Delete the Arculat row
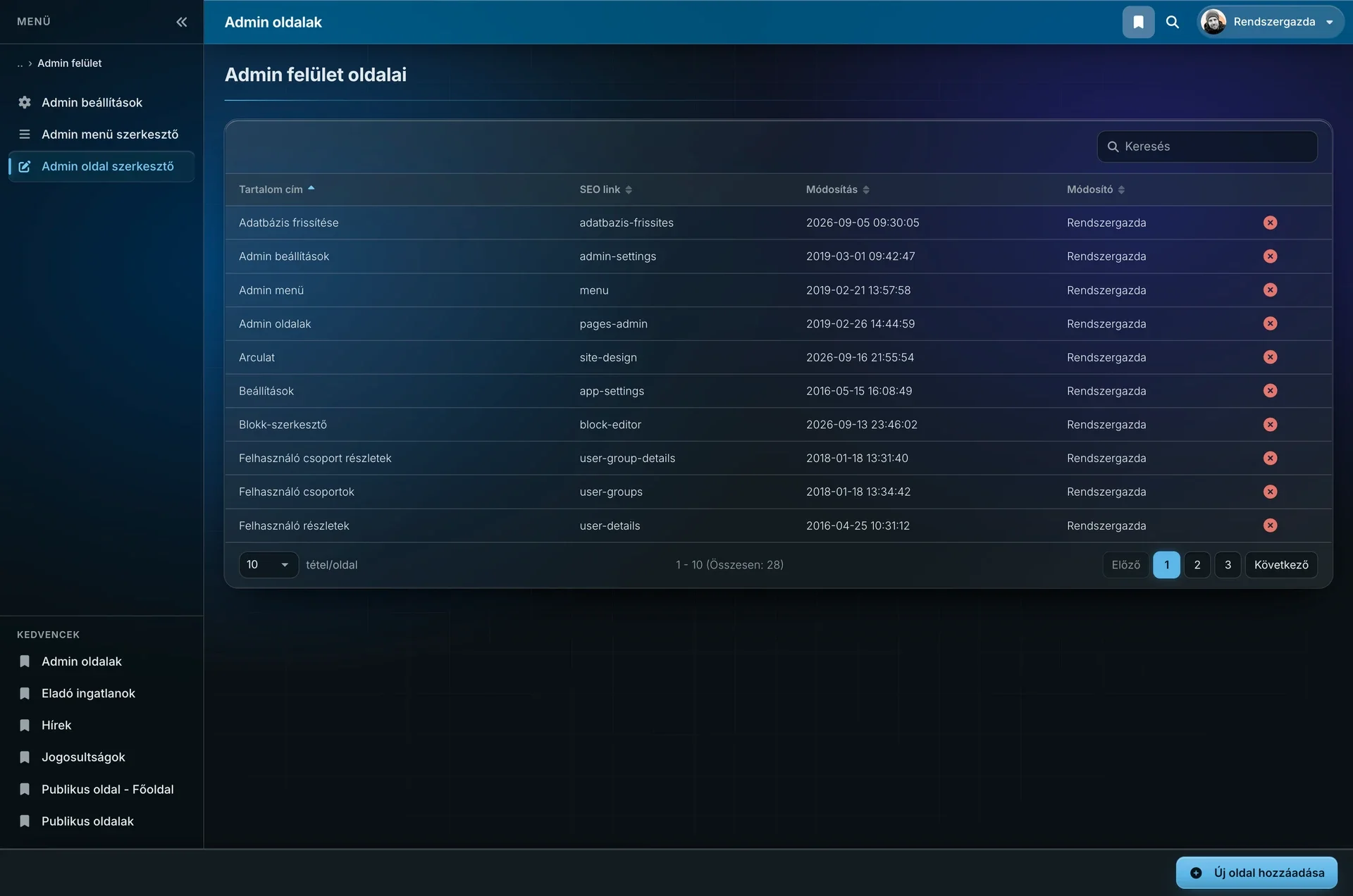The width and height of the screenshot is (1353, 896). pyautogui.click(x=1270, y=357)
